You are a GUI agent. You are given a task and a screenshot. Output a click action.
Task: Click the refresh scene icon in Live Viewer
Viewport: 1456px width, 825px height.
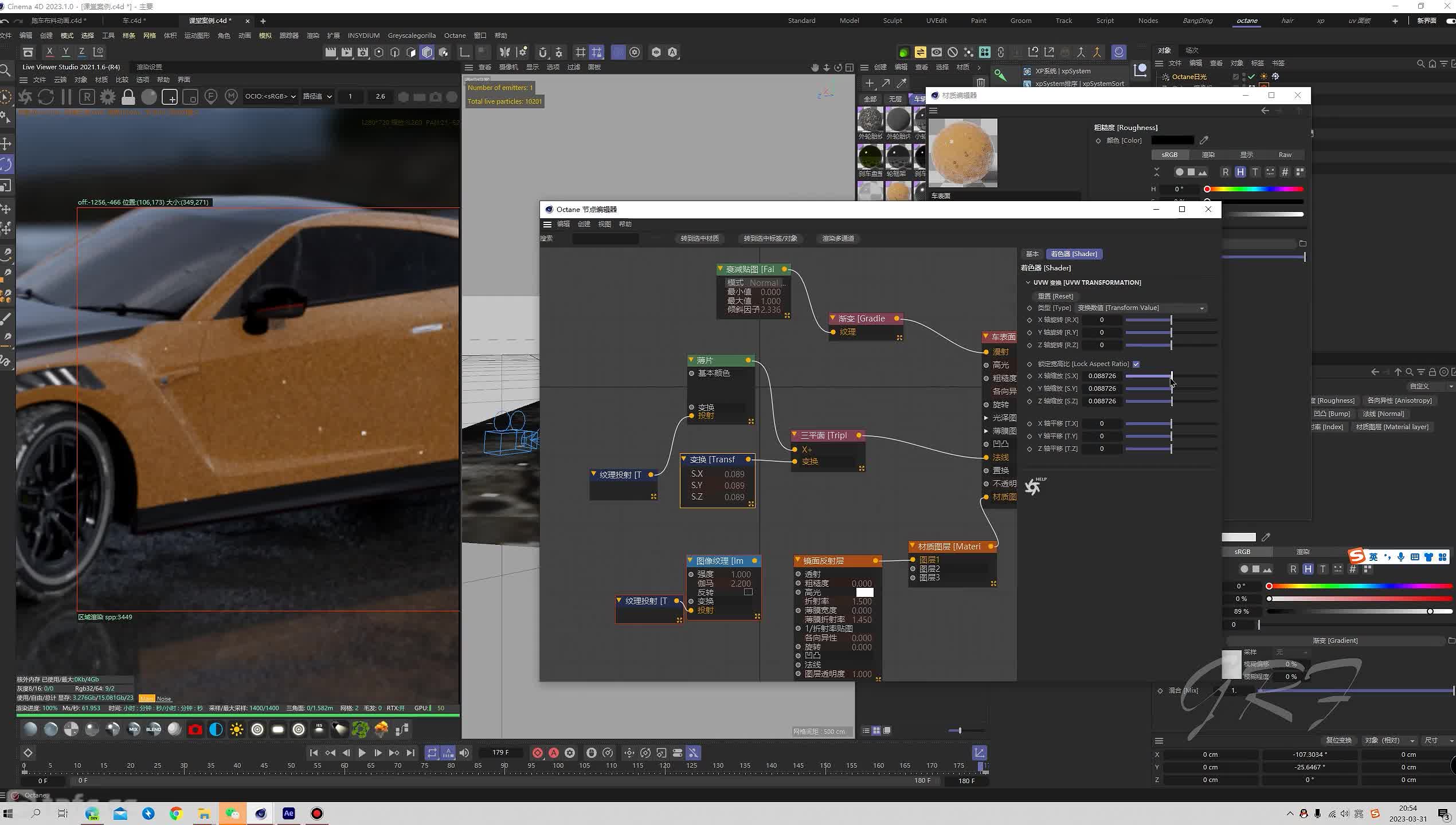click(x=46, y=97)
